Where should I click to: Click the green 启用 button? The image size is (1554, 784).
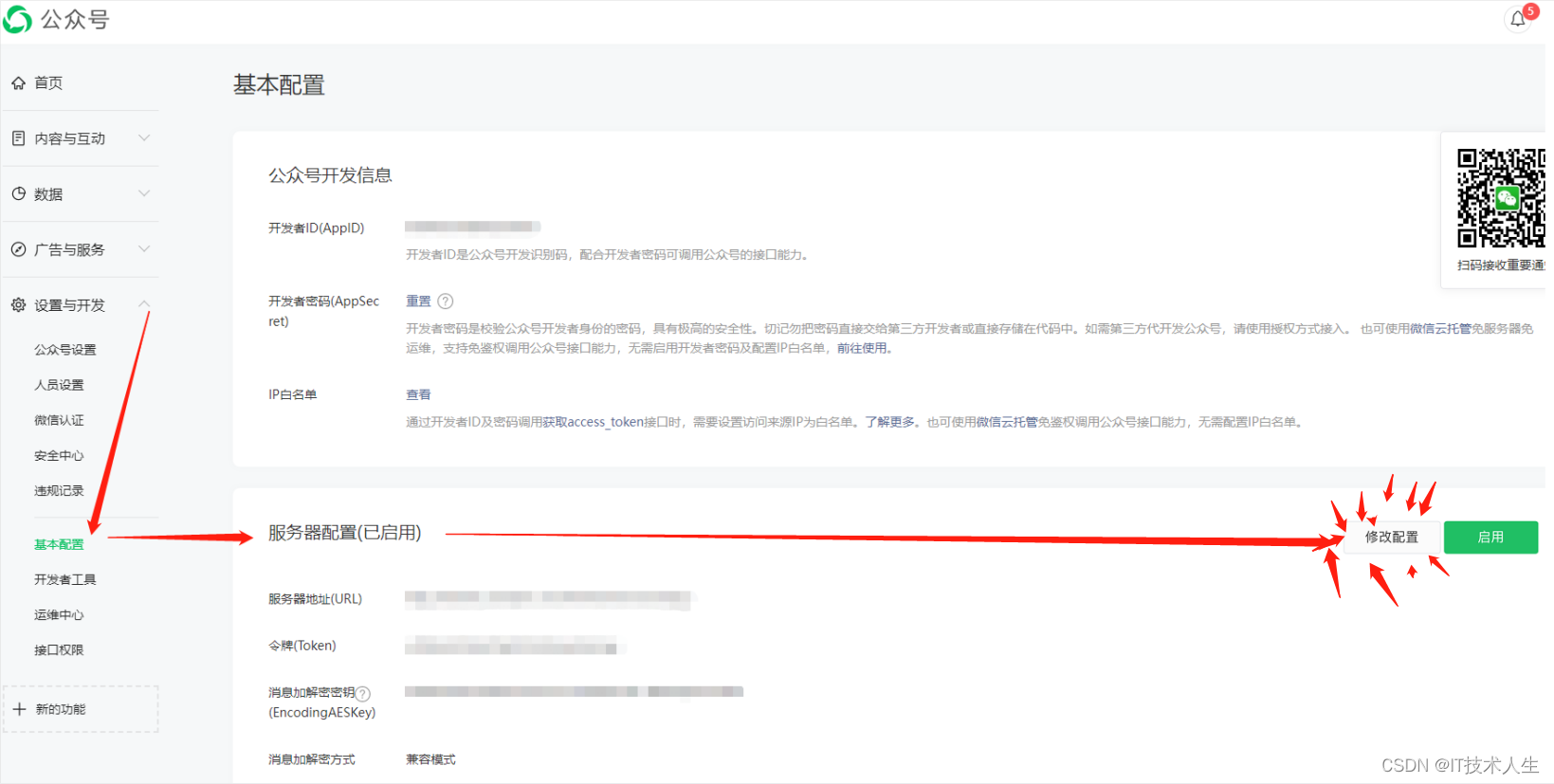pyautogui.click(x=1490, y=537)
